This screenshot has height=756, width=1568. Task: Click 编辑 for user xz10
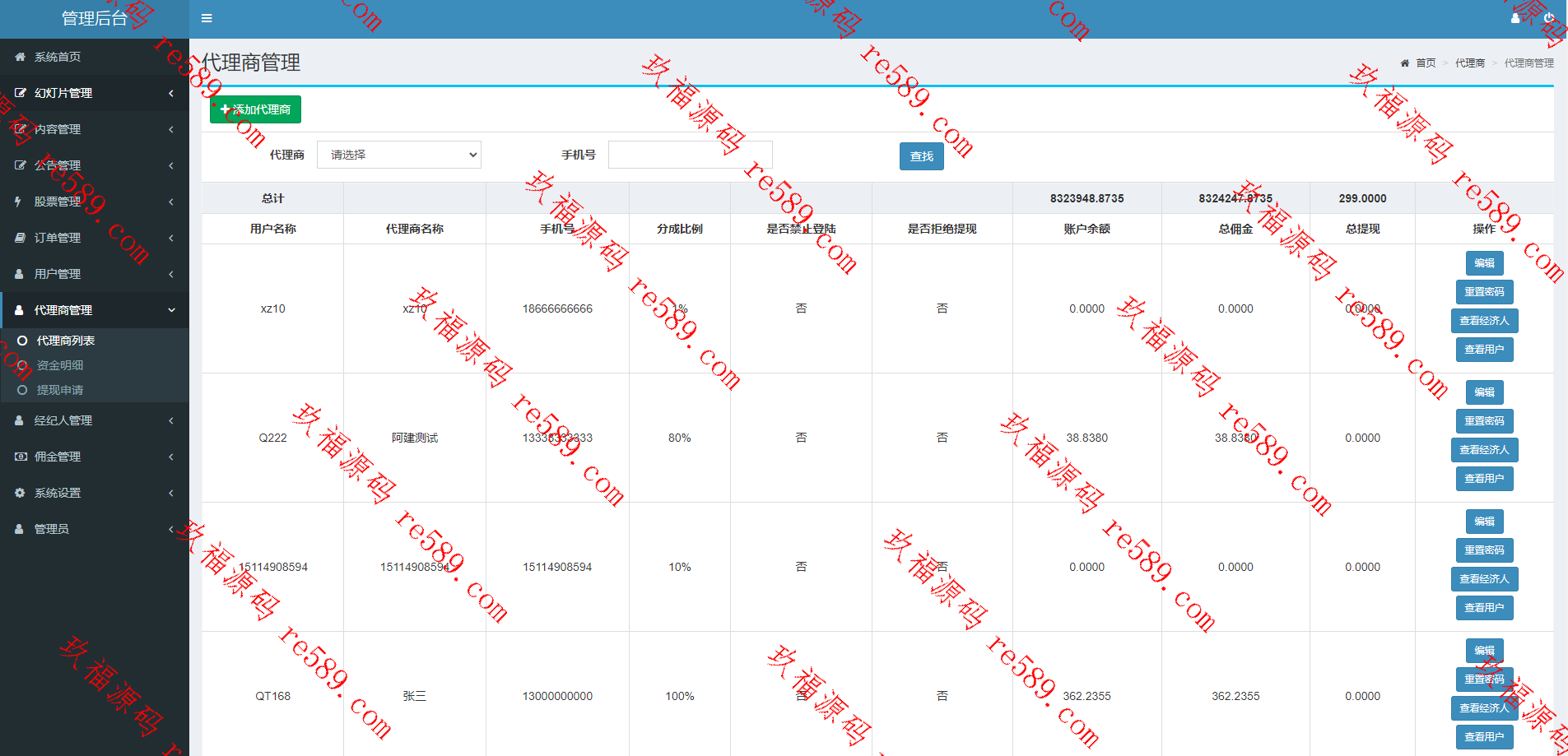(1484, 263)
